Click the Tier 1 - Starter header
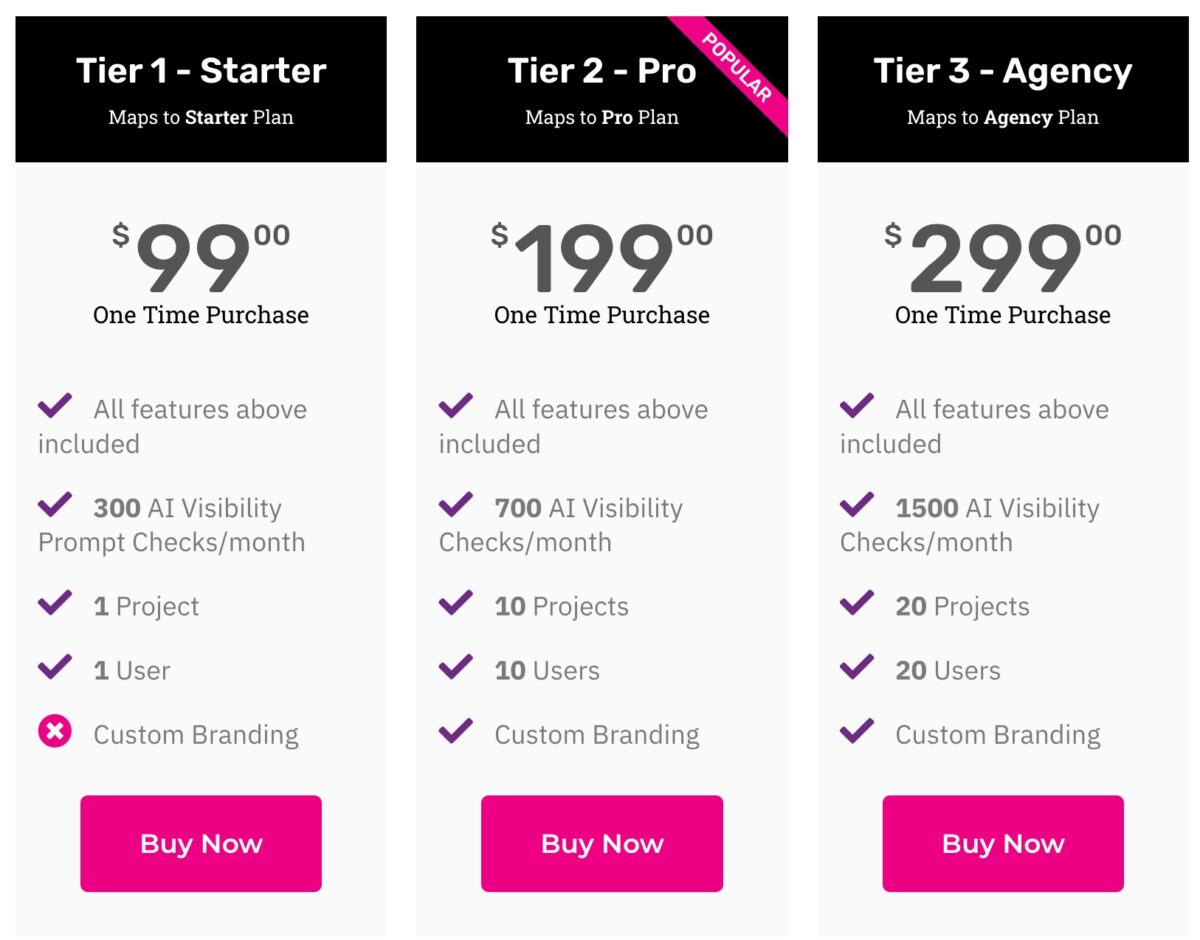Screen dimensions: 1200x940 (x=200, y=70)
